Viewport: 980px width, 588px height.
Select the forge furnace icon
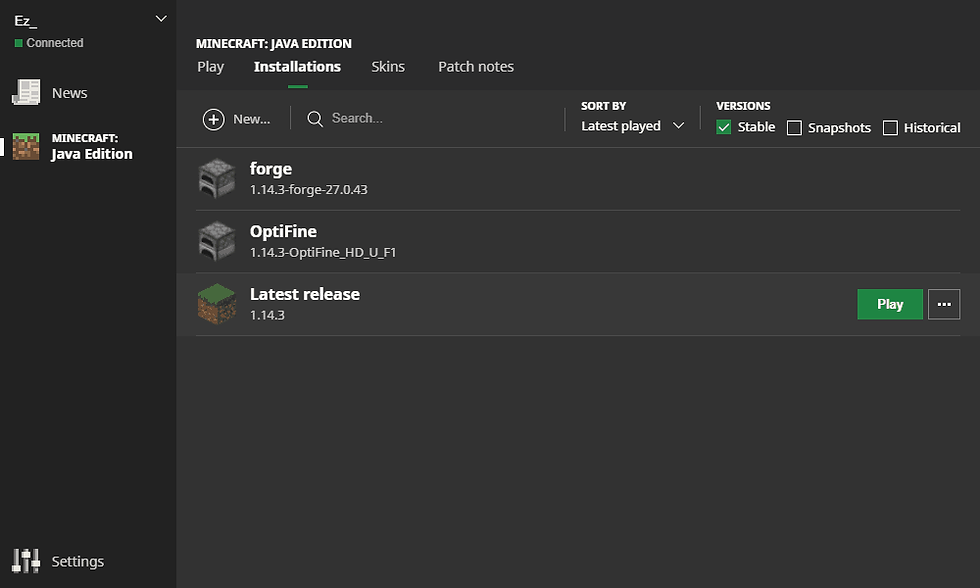click(217, 178)
